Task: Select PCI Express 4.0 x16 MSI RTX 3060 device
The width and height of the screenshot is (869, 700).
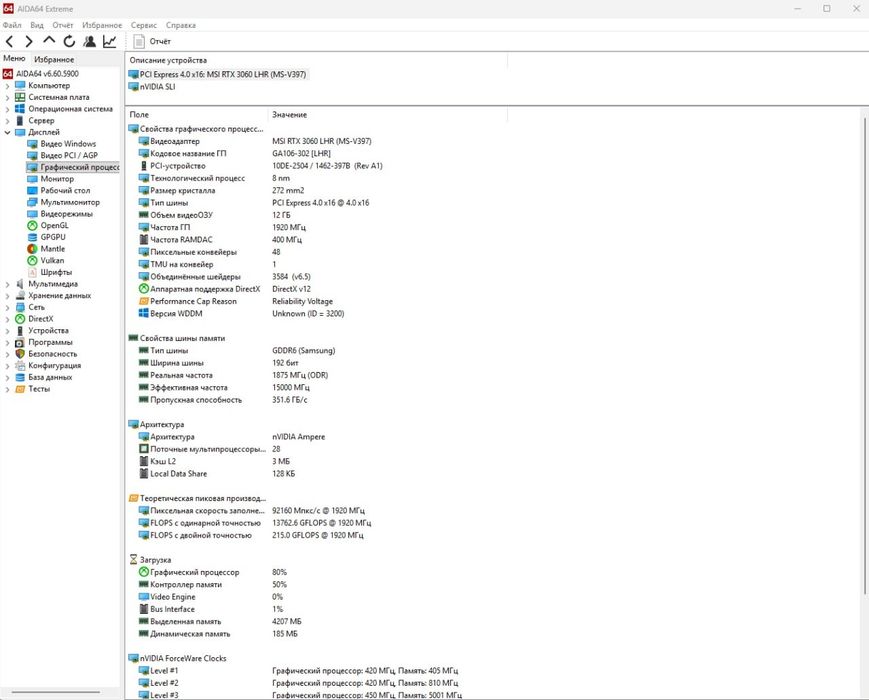Action: [x=217, y=74]
